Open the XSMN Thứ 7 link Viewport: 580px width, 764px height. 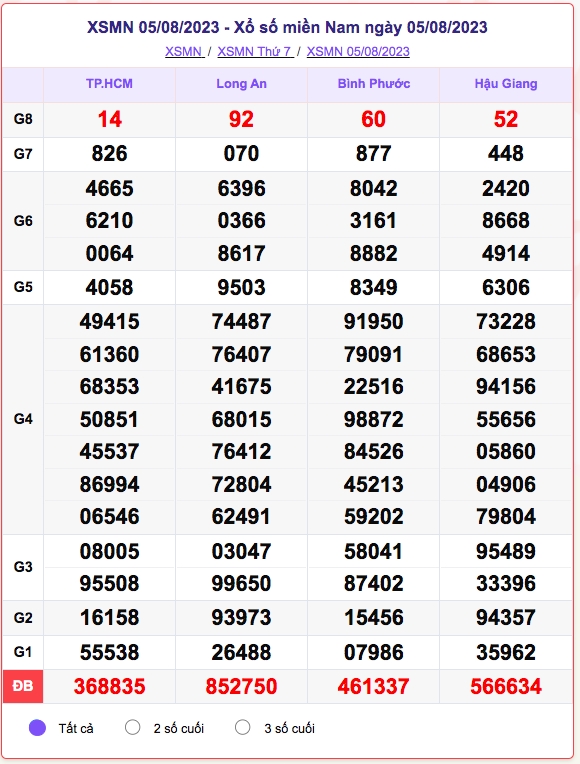click(x=255, y=52)
